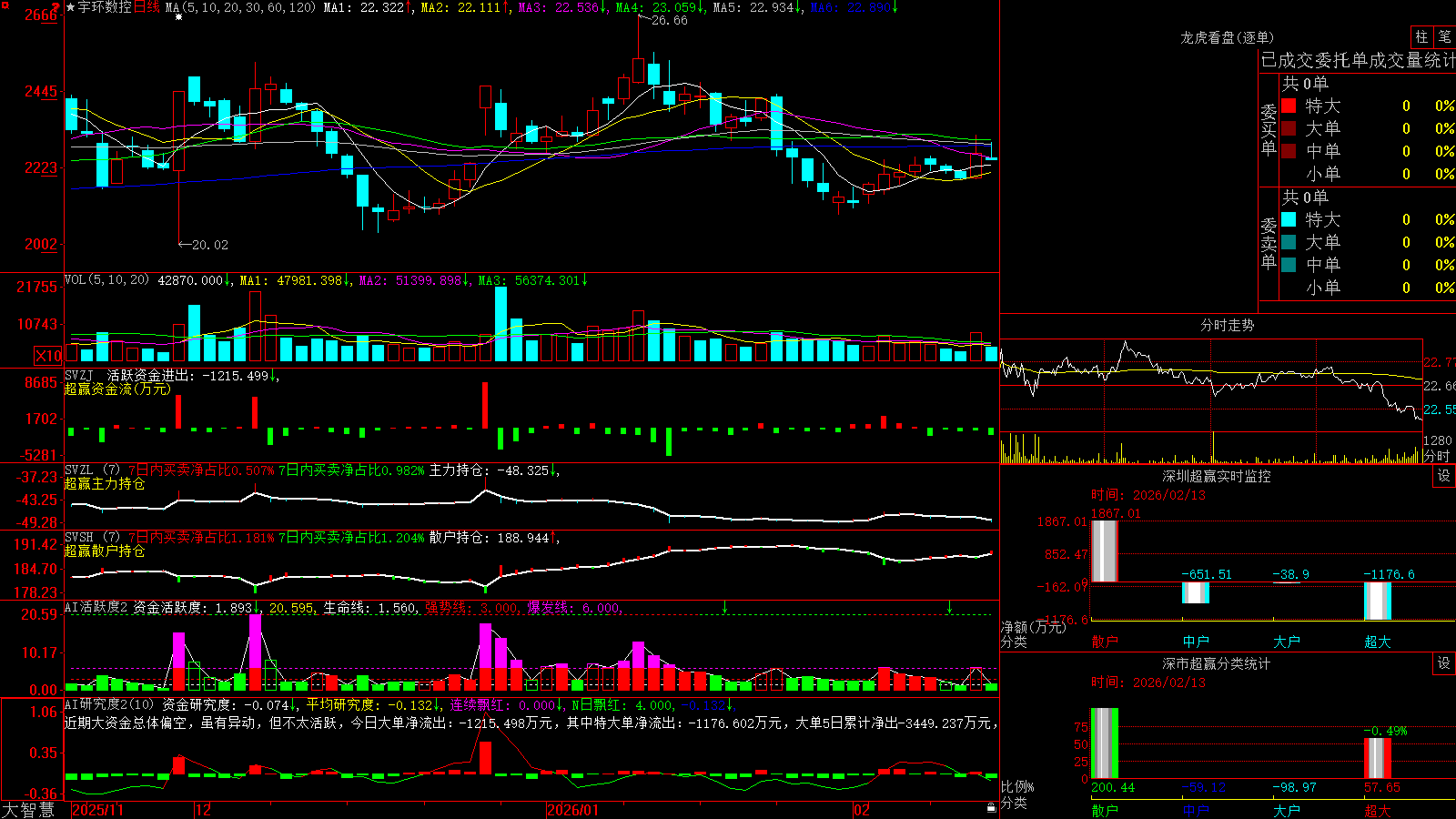Click the lock icon at chart bottom-right

tap(991, 808)
